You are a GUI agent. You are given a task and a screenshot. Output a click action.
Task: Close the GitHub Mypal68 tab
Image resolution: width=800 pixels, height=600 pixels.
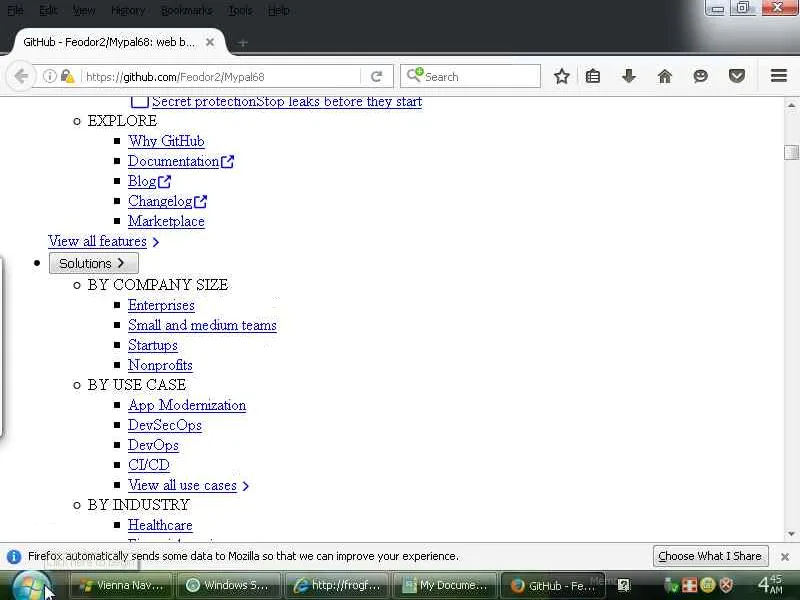click(x=210, y=42)
